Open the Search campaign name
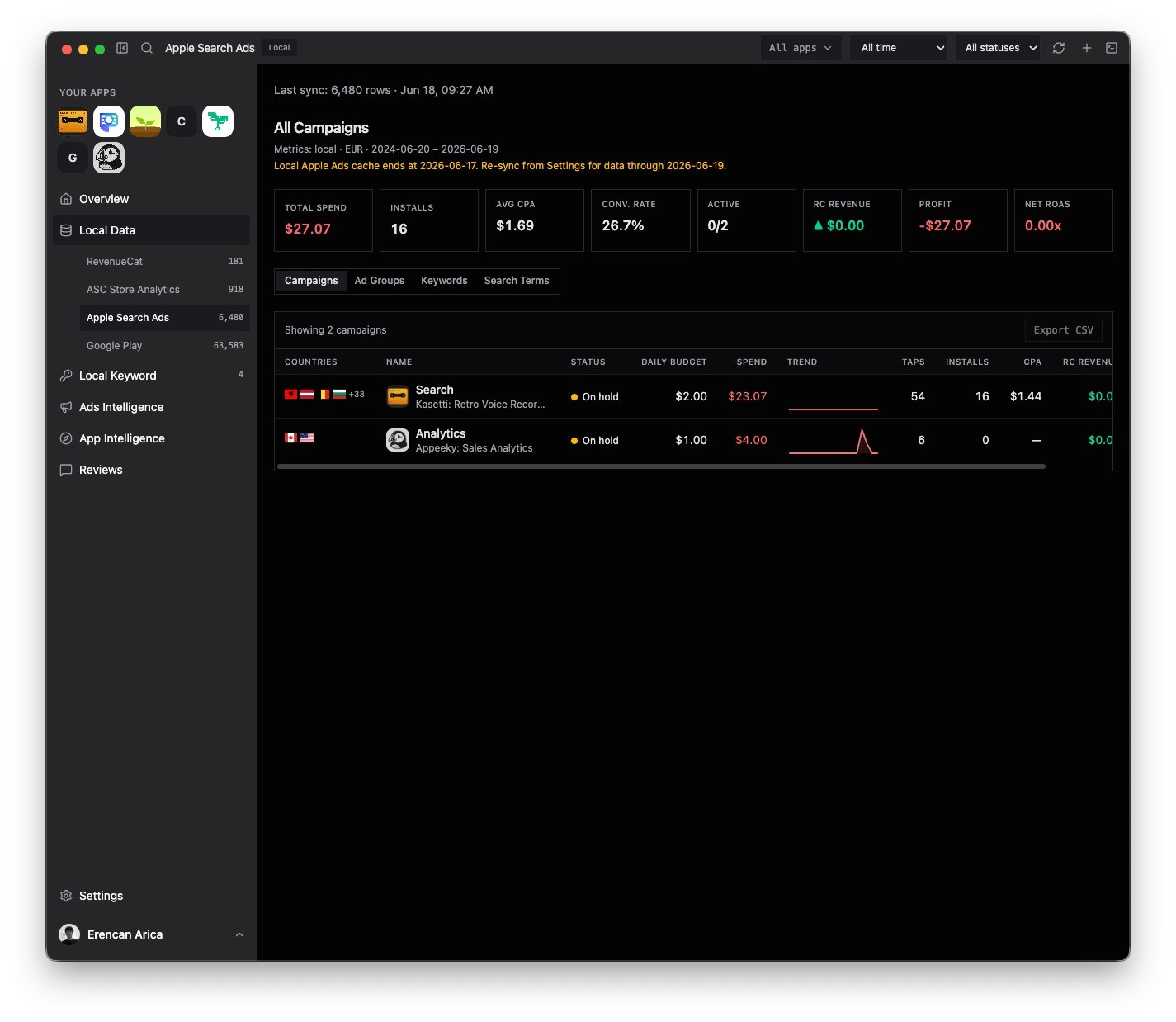This screenshot has width=1176, height=1022. tap(435, 390)
